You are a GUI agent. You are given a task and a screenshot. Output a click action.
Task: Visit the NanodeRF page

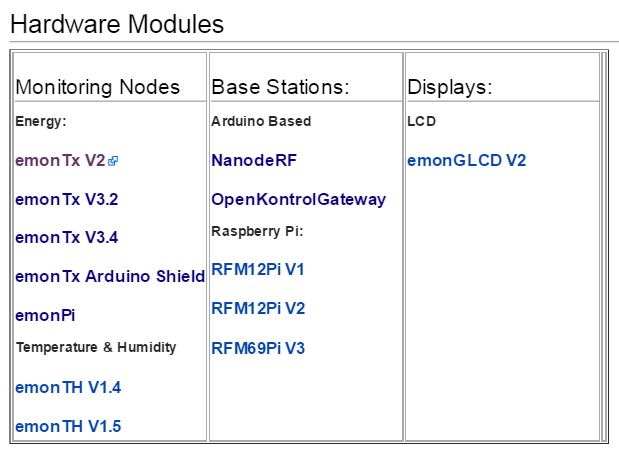254,161
